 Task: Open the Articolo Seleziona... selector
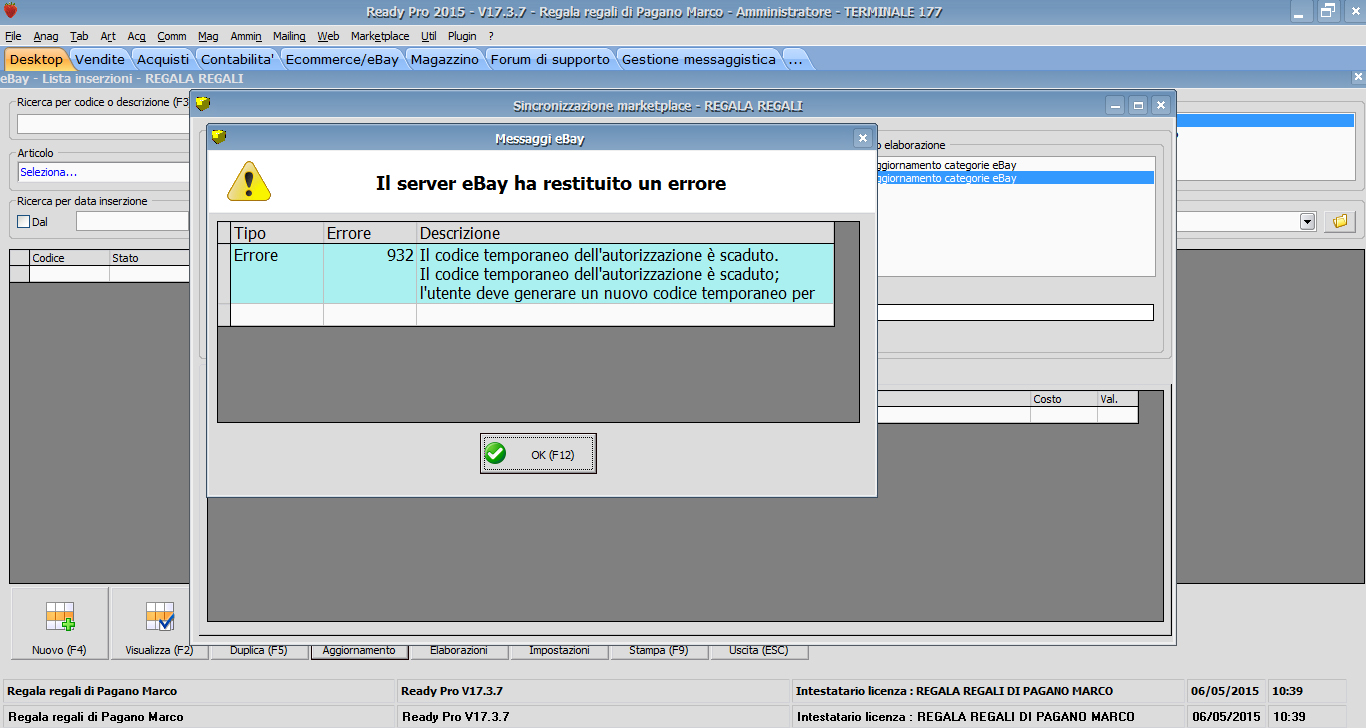click(x=102, y=172)
